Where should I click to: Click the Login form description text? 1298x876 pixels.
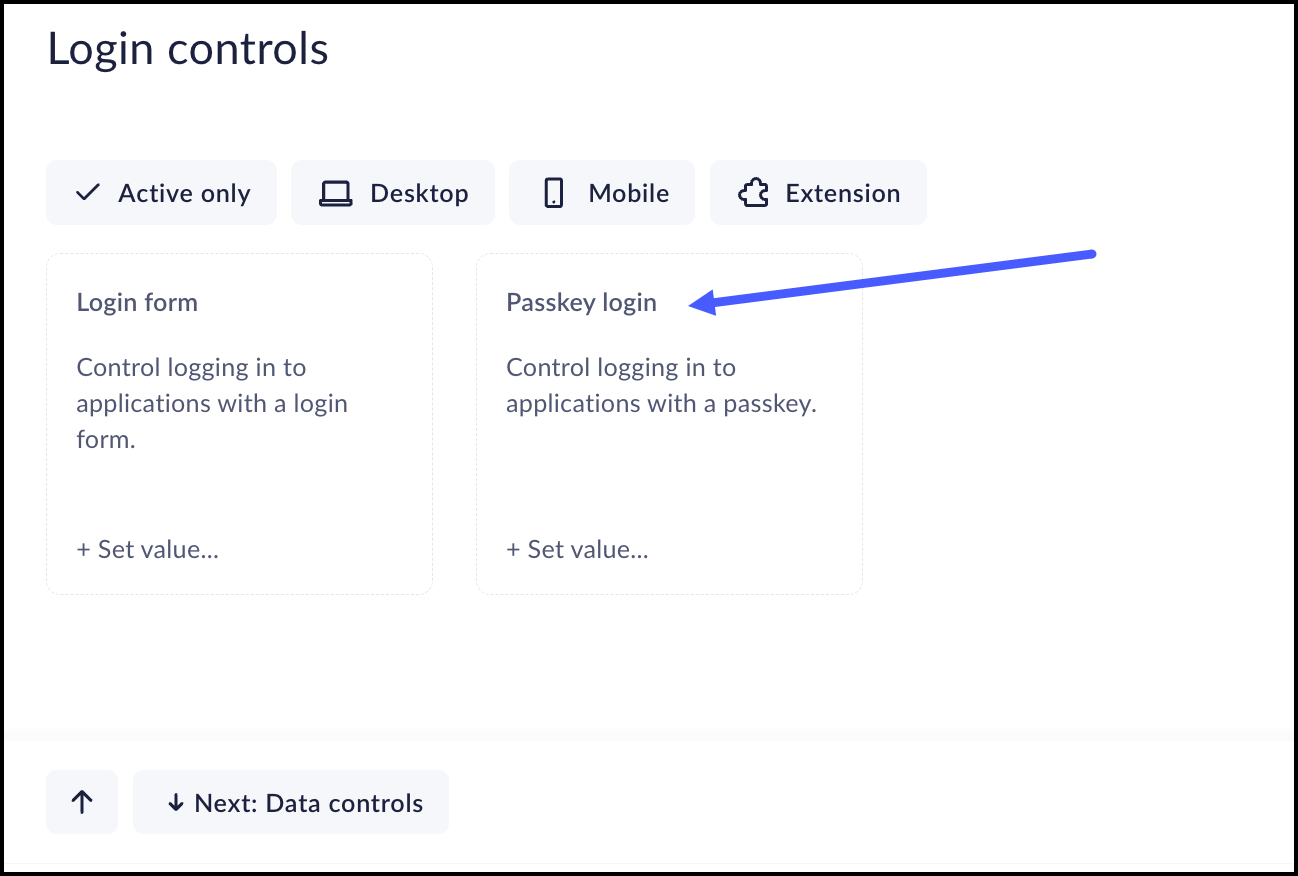pyautogui.click(x=212, y=404)
